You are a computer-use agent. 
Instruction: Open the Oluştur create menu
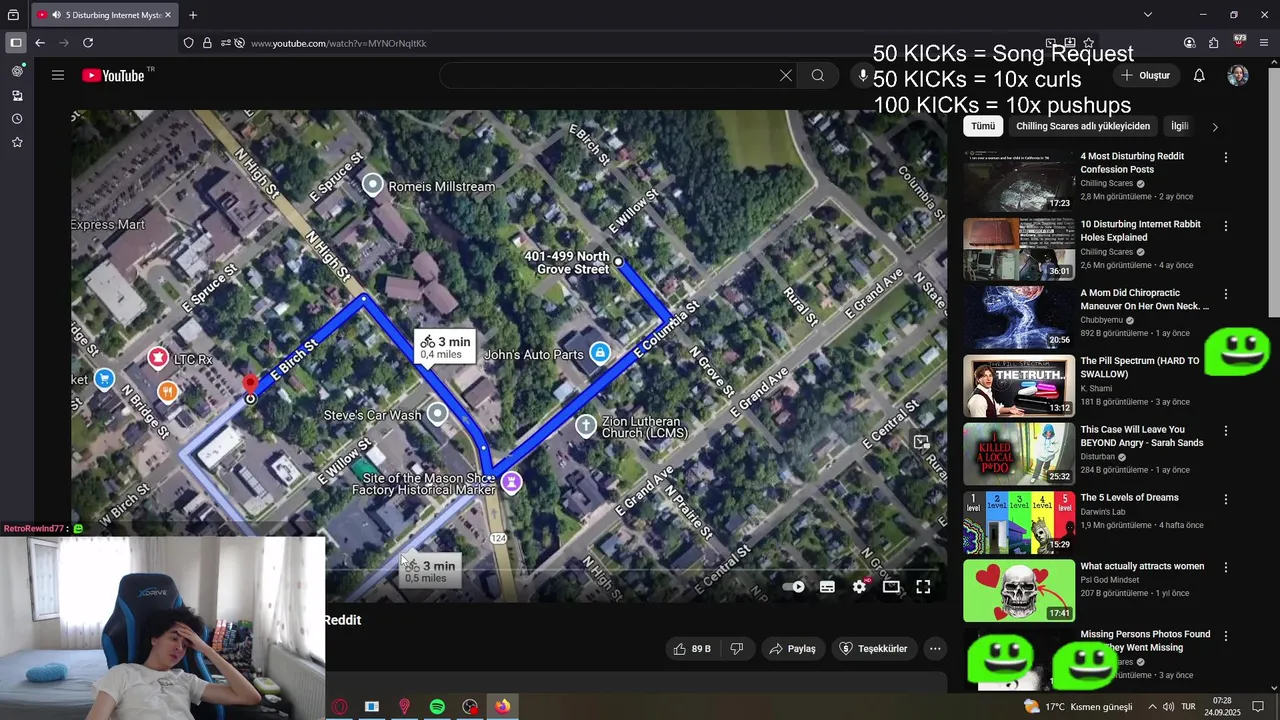click(1145, 76)
